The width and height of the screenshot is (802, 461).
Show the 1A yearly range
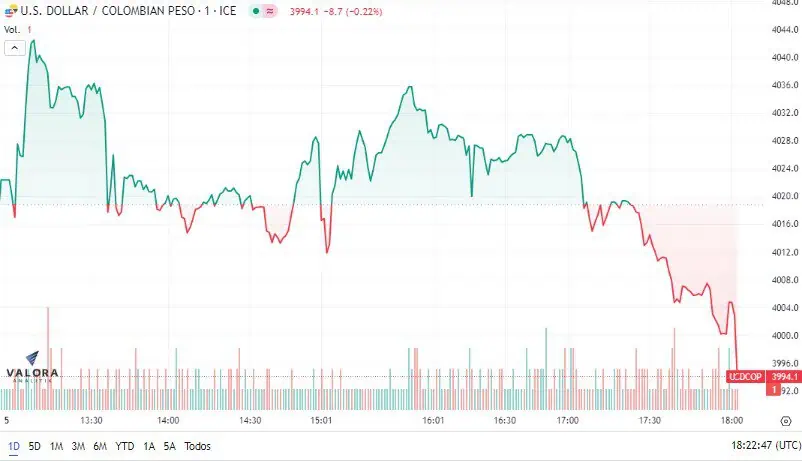(149, 446)
